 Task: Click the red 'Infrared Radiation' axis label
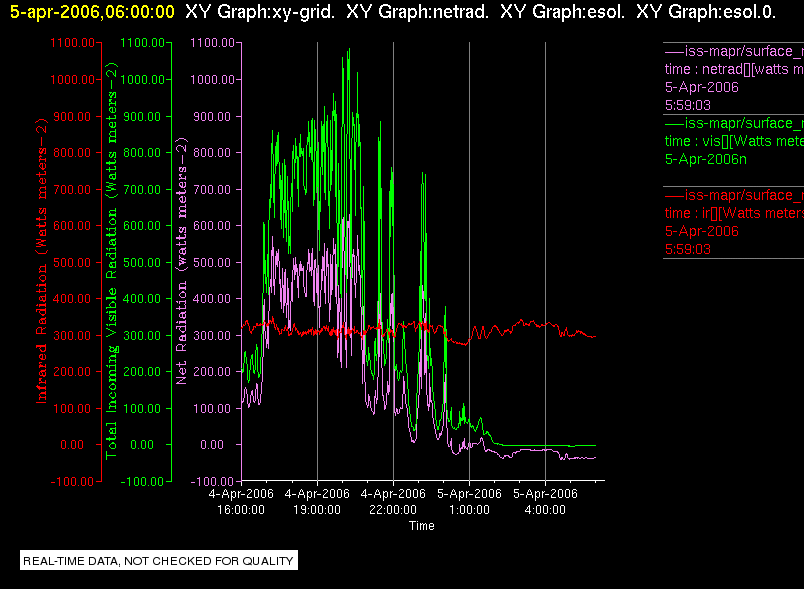point(42,261)
